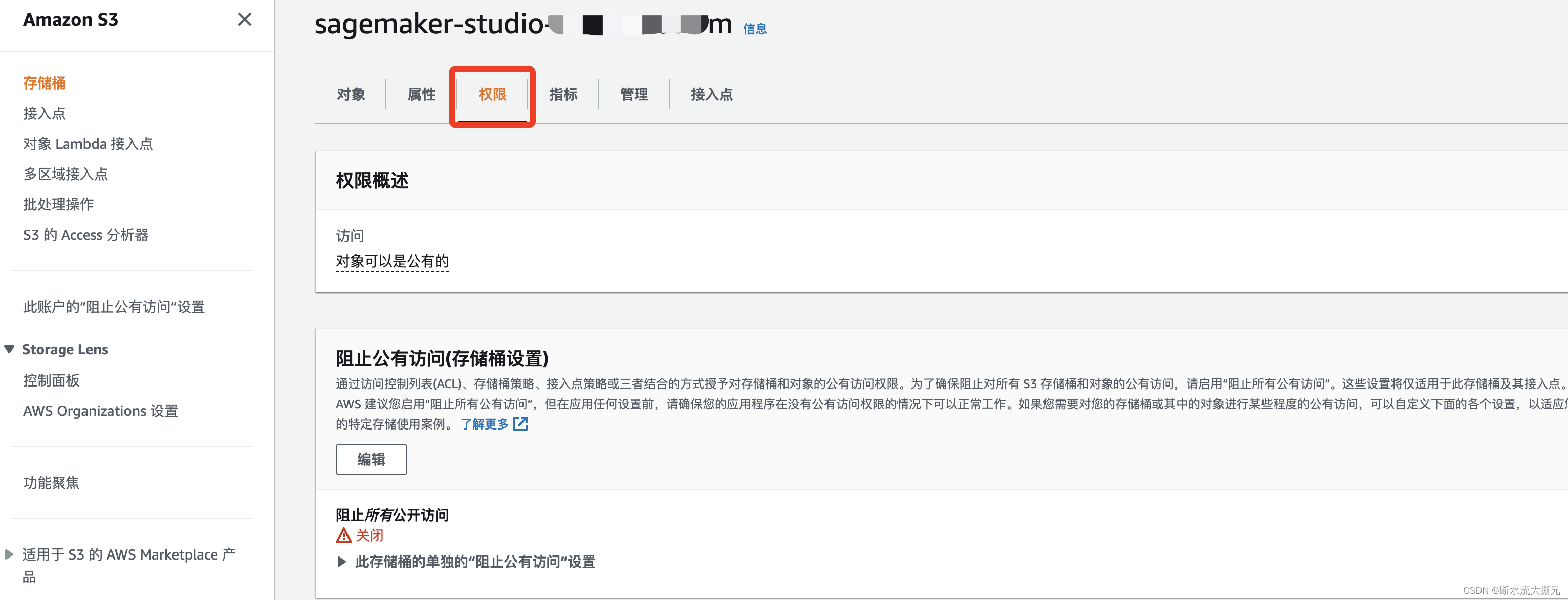Viewport: 1568px width, 600px height.
Task: Open the 接入点 tab
Action: [x=712, y=94]
